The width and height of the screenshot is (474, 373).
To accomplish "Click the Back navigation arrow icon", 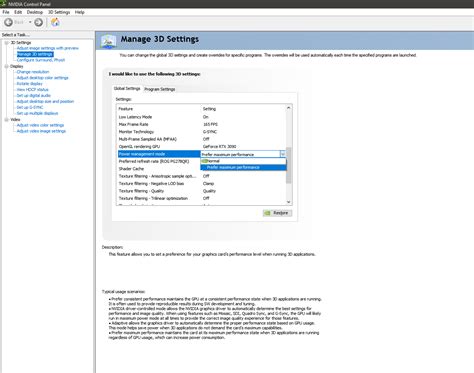I will click(8, 22).
